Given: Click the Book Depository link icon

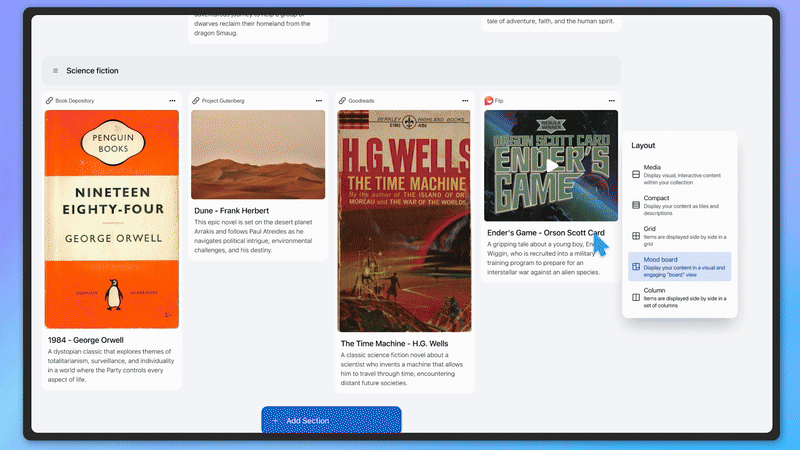Looking at the screenshot, I should coord(49,101).
